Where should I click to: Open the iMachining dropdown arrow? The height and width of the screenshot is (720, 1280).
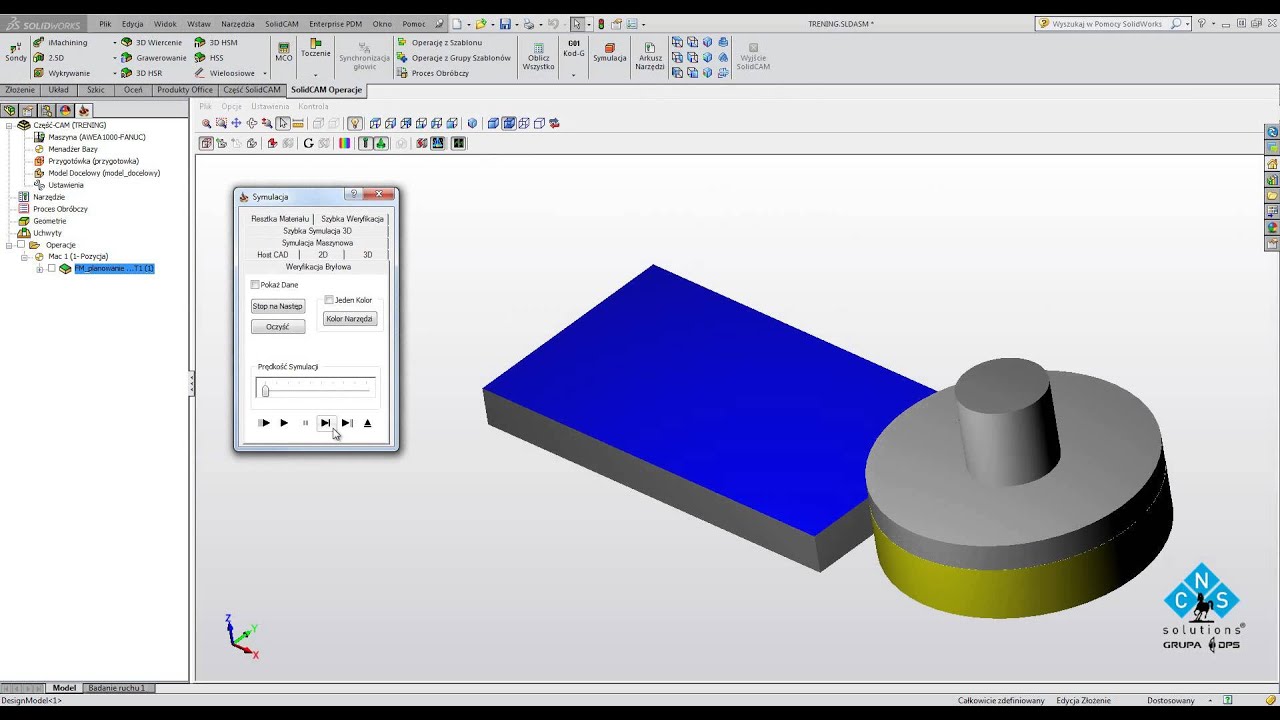coord(115,43)
